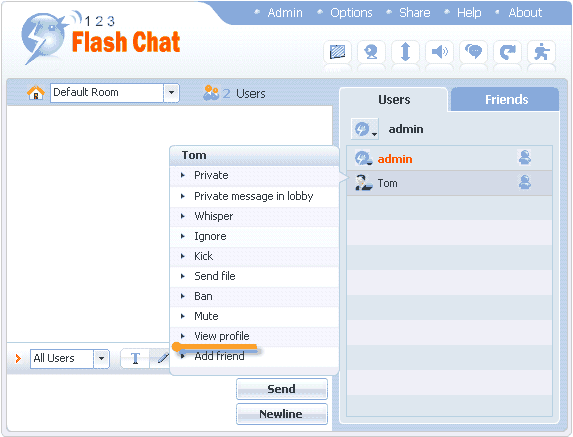Click the Send button

pos(281,389)
